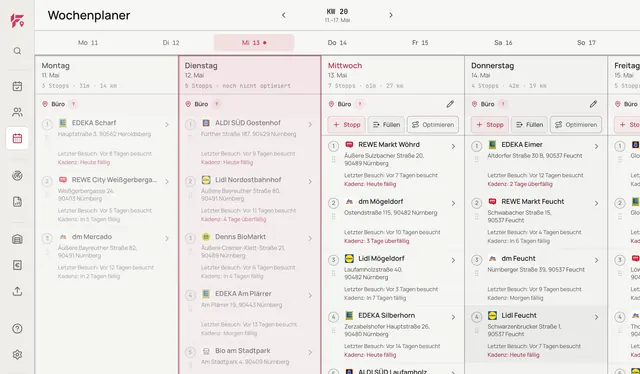Open search from the sidebar magnifier icon

pos(17,51)
